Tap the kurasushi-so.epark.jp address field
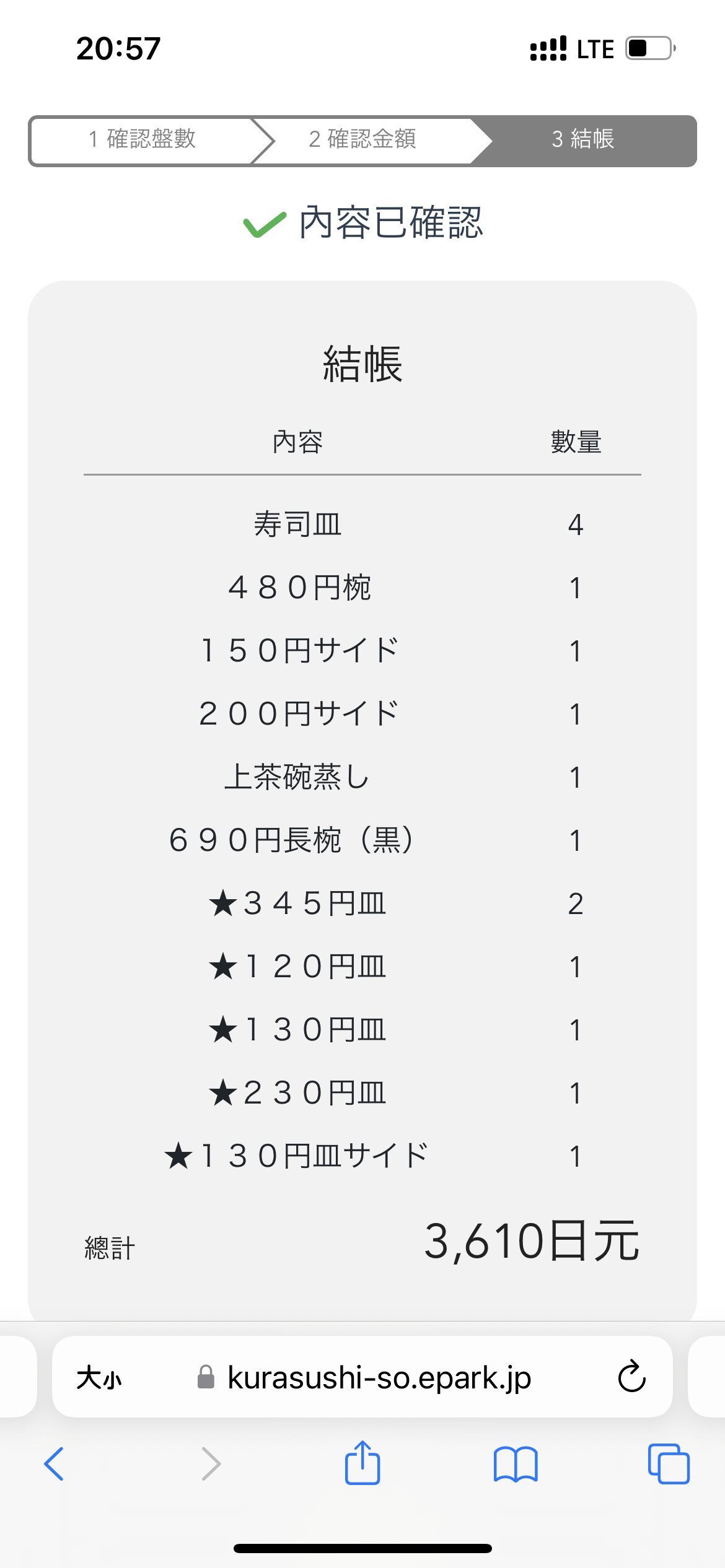Viewport: 725px width, 1568px height. coord(379,1377)
